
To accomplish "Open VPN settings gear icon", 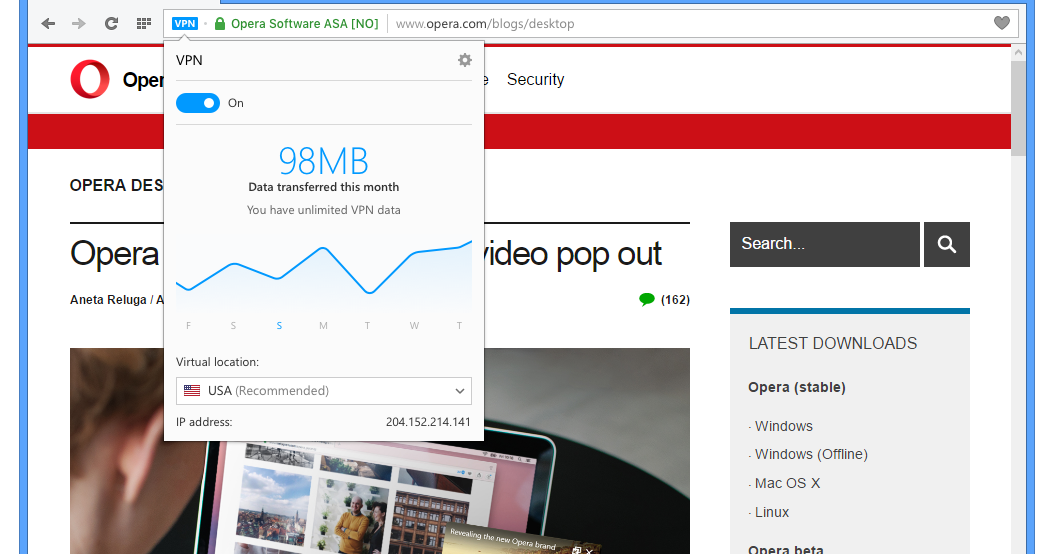I will click(x=464, y=60).
